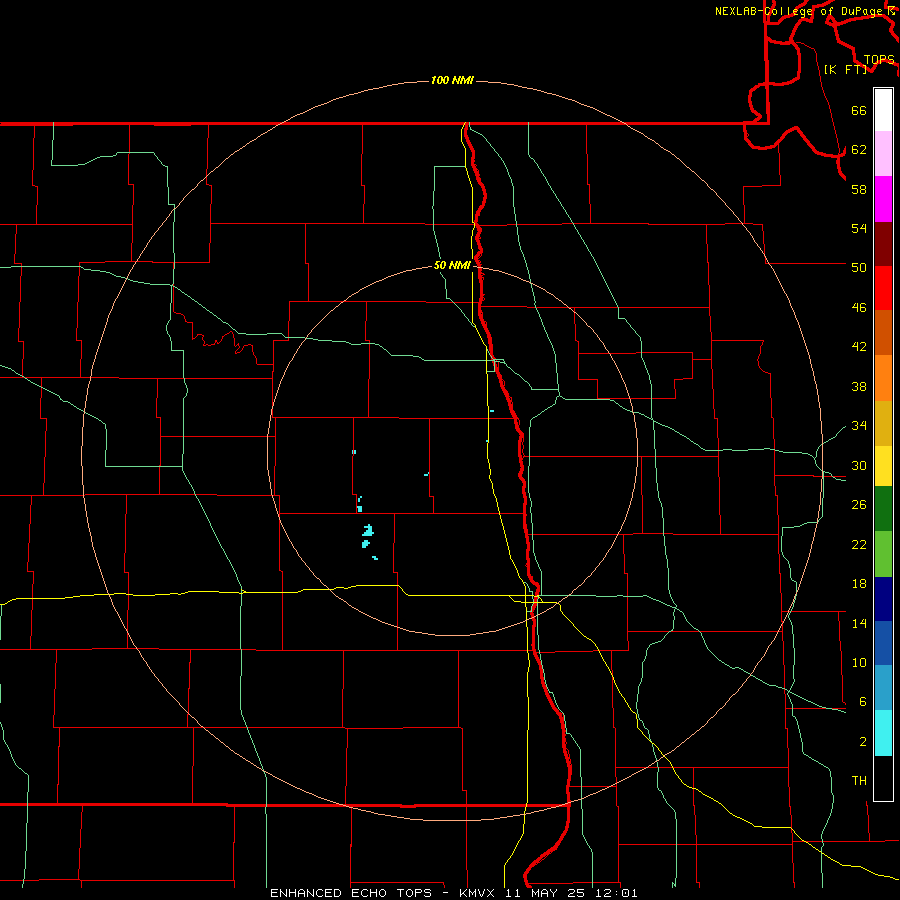Screen dimensions: 900x900
Task: Click the light pink legend swatch
Action: [883, 154]
